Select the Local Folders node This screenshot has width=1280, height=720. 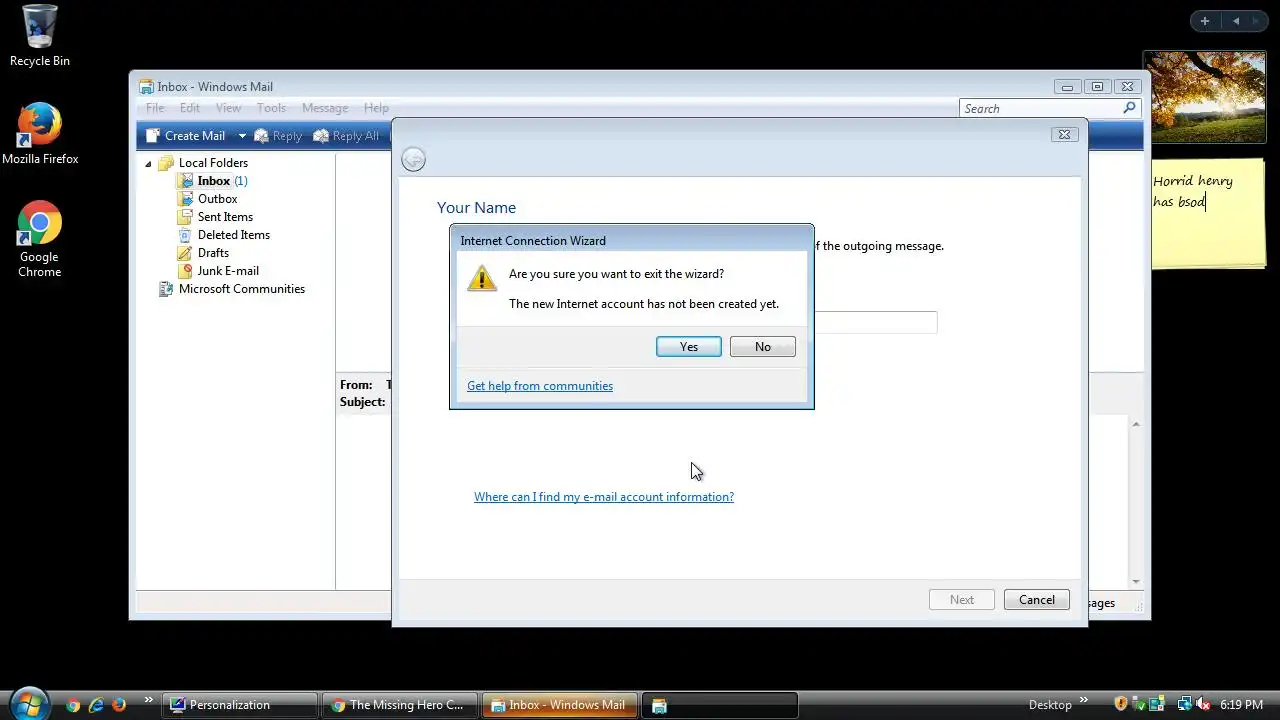213,163
